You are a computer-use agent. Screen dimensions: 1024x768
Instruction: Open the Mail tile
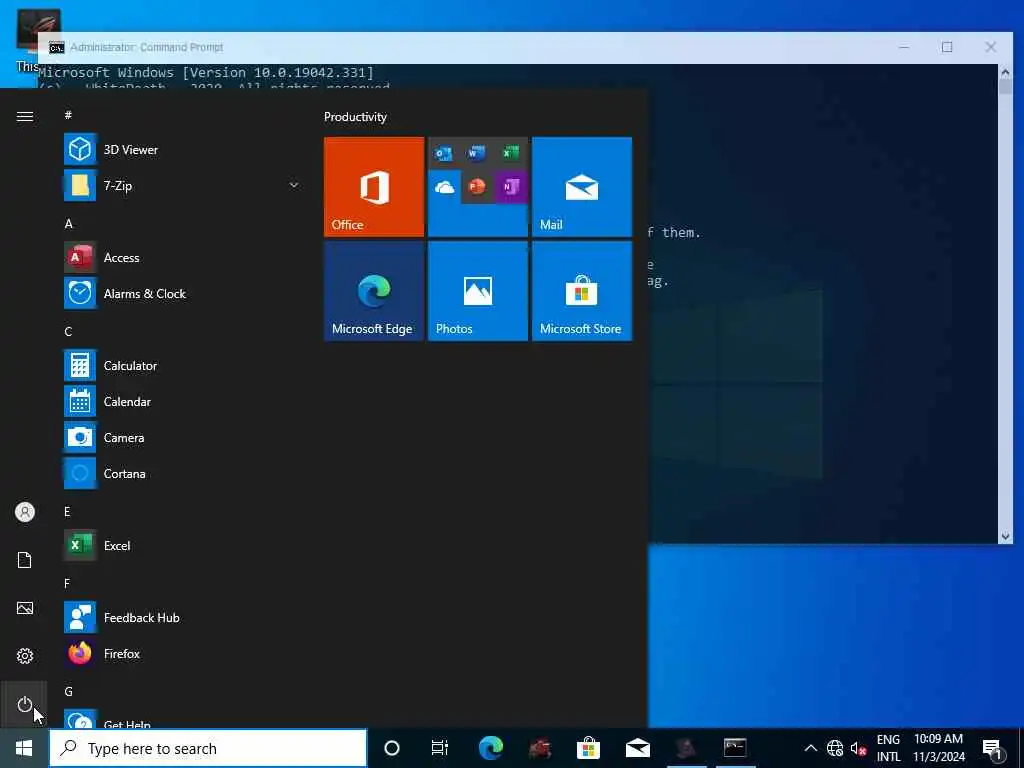(582, 187)
